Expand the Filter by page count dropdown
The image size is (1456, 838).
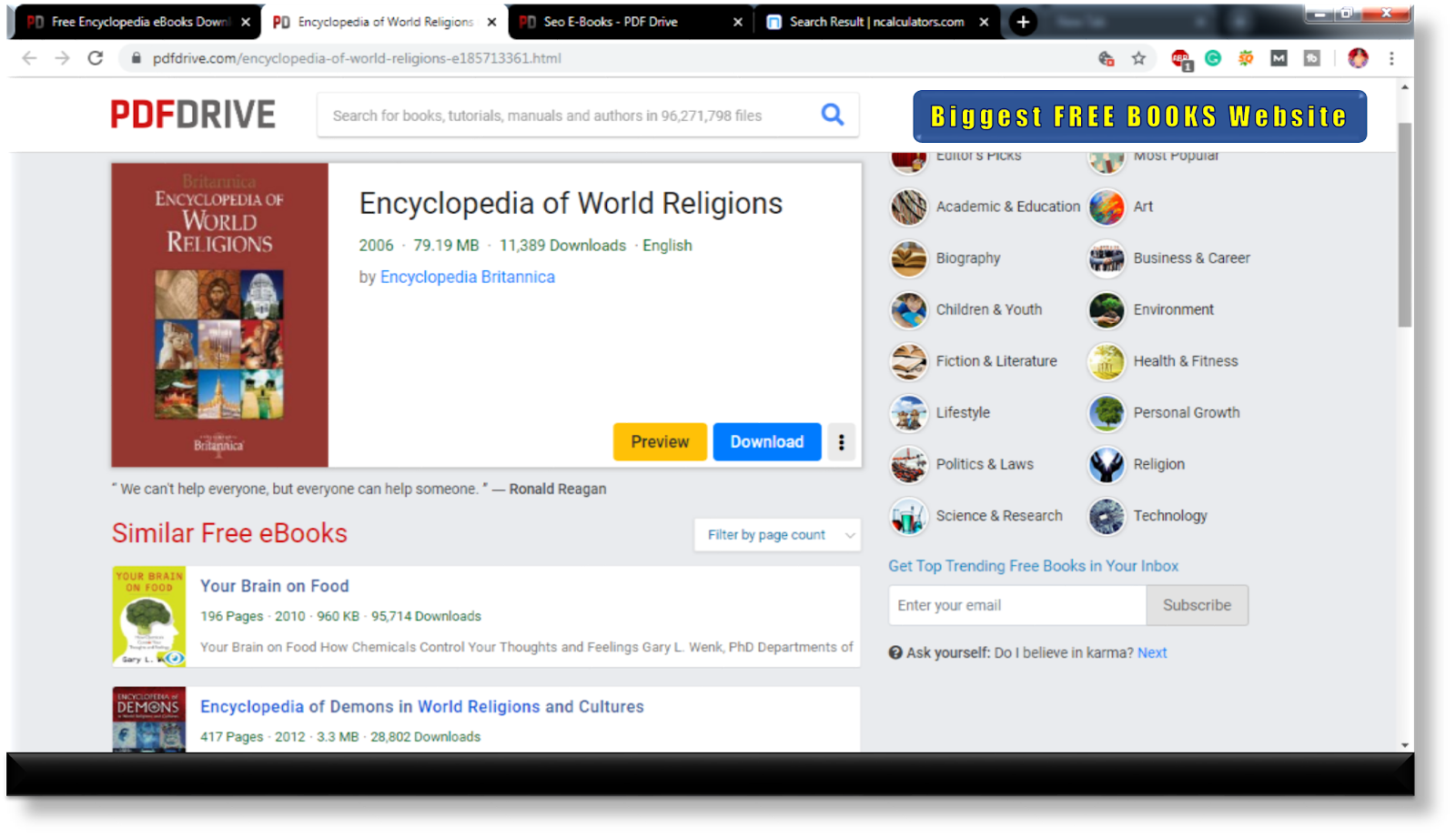(x=776, y=535)
